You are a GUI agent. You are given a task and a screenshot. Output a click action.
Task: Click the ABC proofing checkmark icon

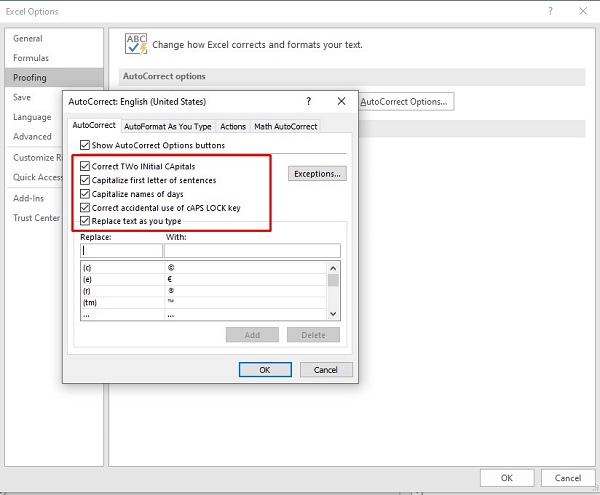pyautogui.click(x=135, y=44)
